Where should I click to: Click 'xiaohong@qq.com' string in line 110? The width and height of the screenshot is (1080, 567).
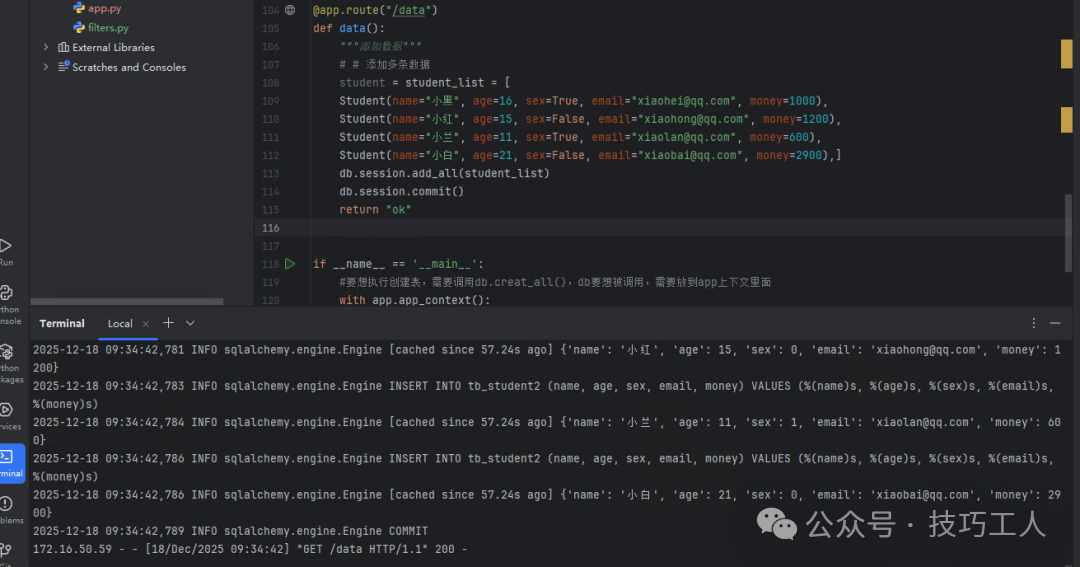click(694, 119)
